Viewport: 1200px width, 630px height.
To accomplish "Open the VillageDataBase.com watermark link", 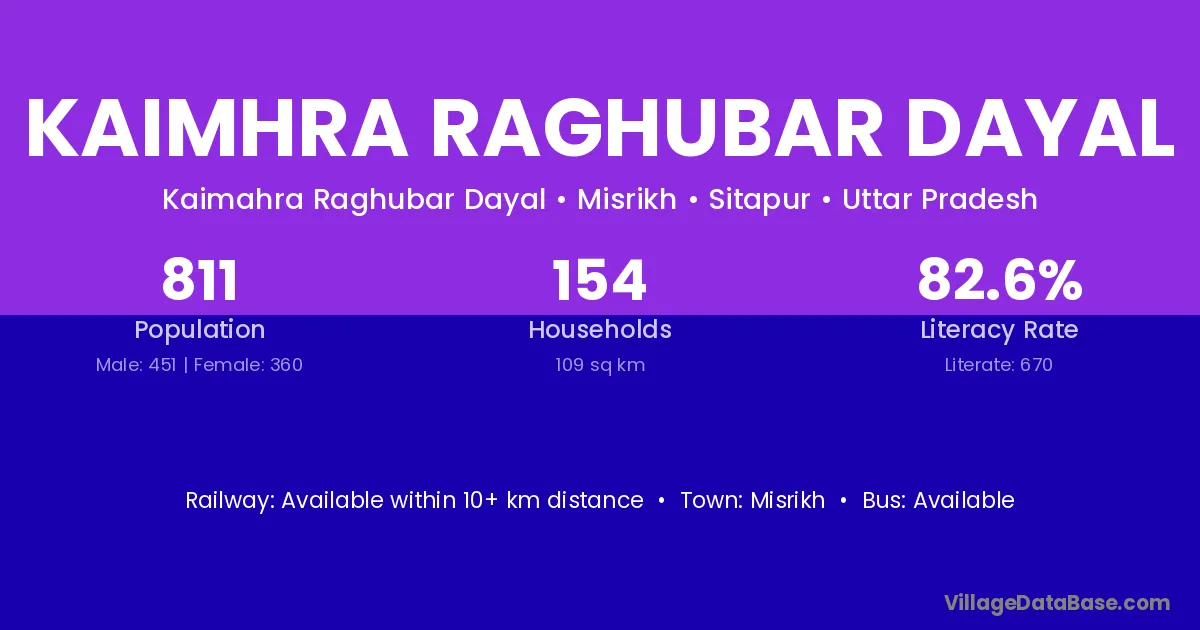I will point(1056,603).
